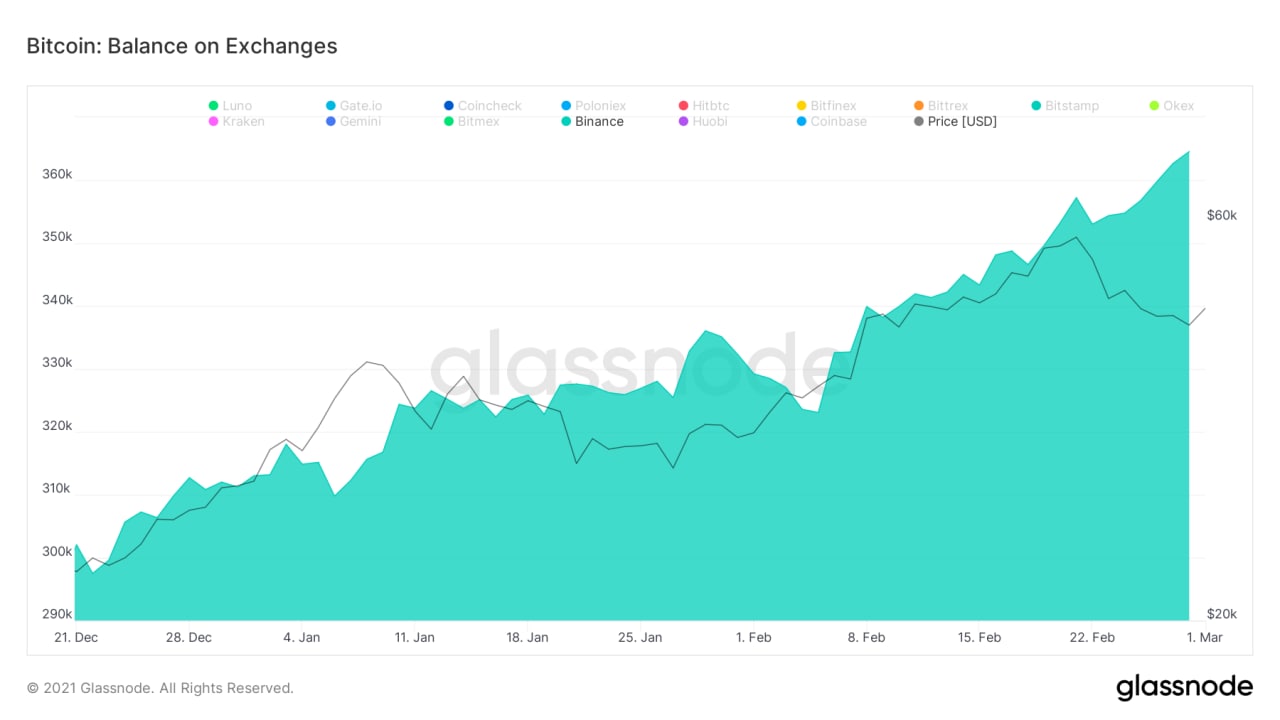Click the 8. Feb date axis label

tap(866, 637)
